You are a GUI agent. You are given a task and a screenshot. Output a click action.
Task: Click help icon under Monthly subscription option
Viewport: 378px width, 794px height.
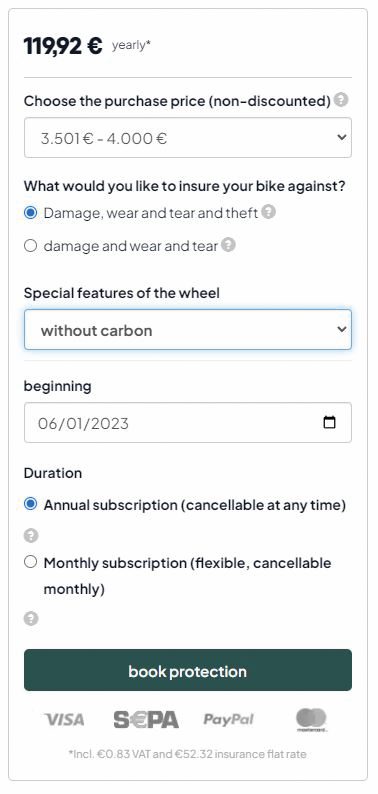pyautogui.click(x=31, y=618)
